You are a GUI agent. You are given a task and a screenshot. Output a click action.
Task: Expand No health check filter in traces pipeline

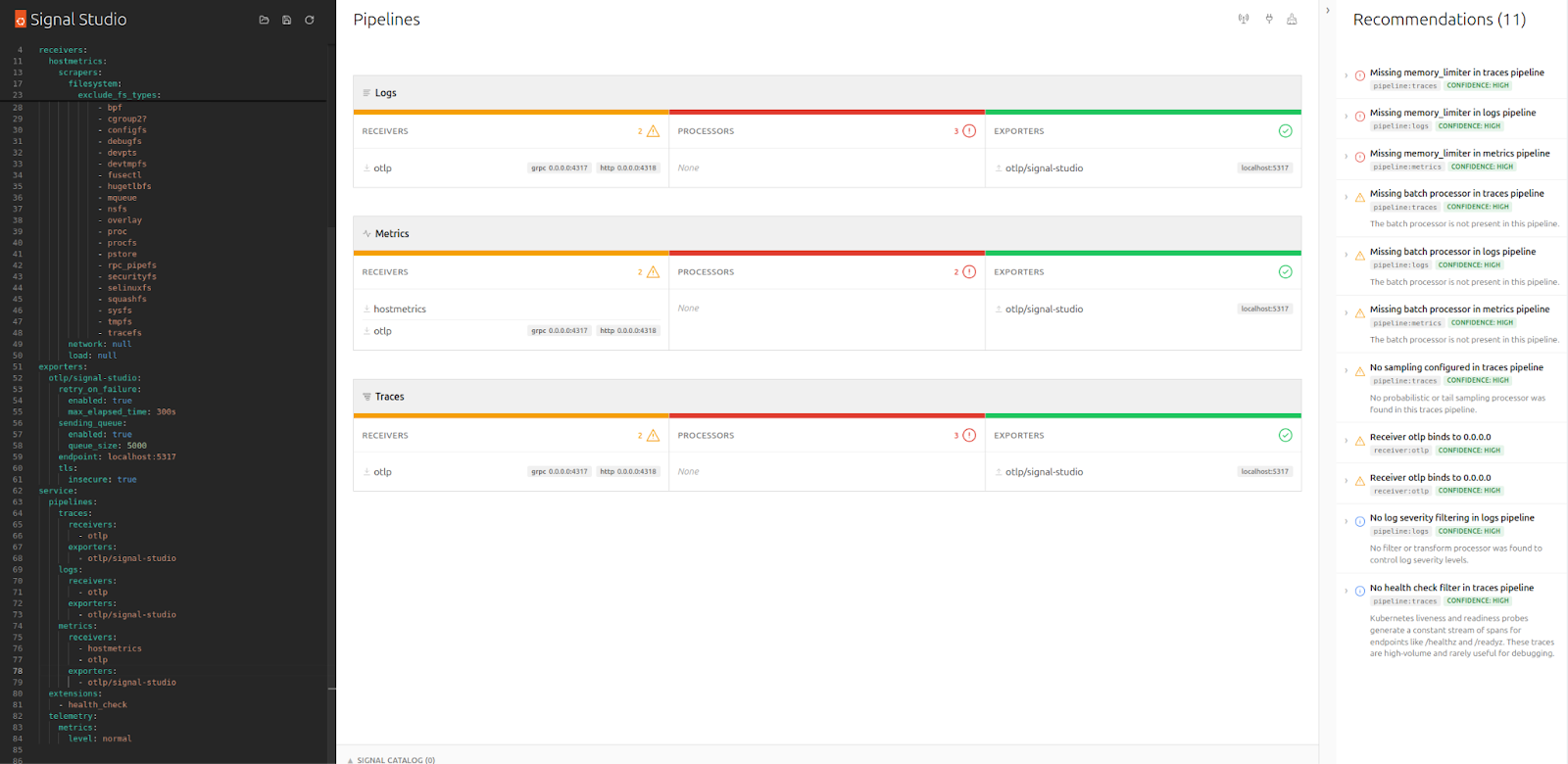point(1347,591)
